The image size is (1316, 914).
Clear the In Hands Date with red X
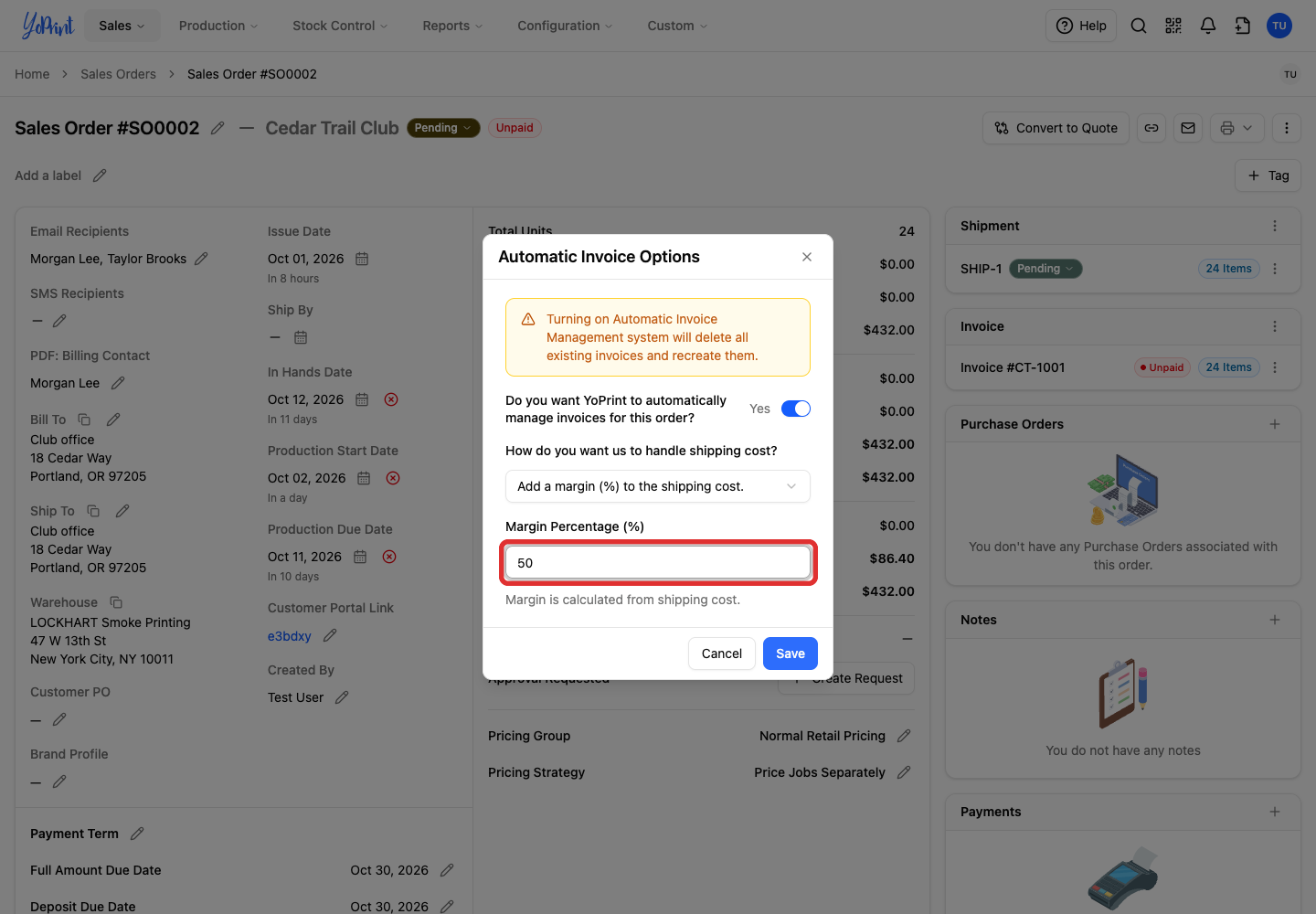point(391,399)
